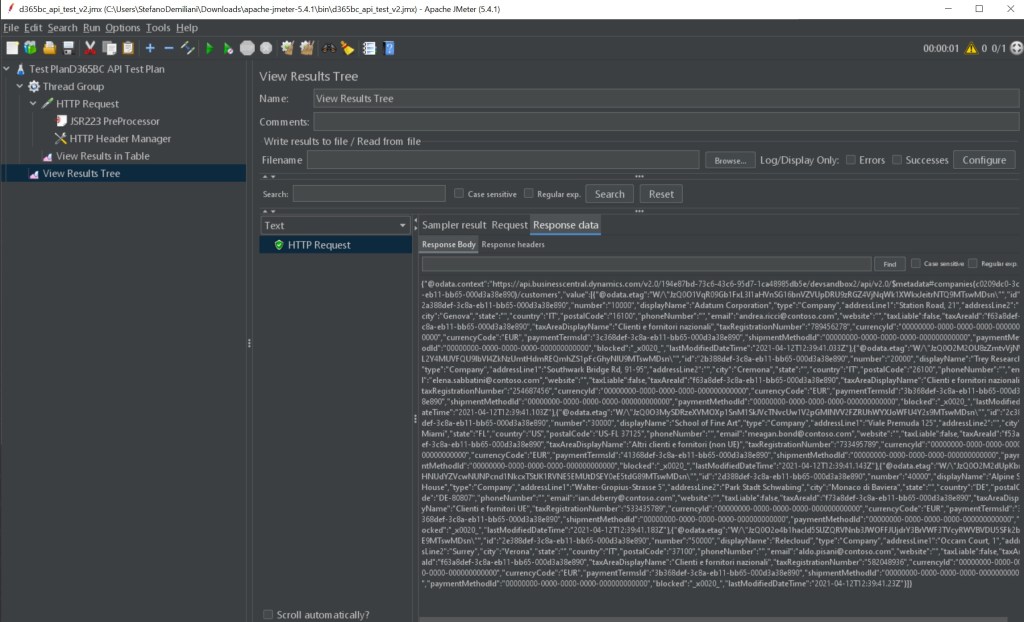Click the Browse... button

tap(730, 160)
